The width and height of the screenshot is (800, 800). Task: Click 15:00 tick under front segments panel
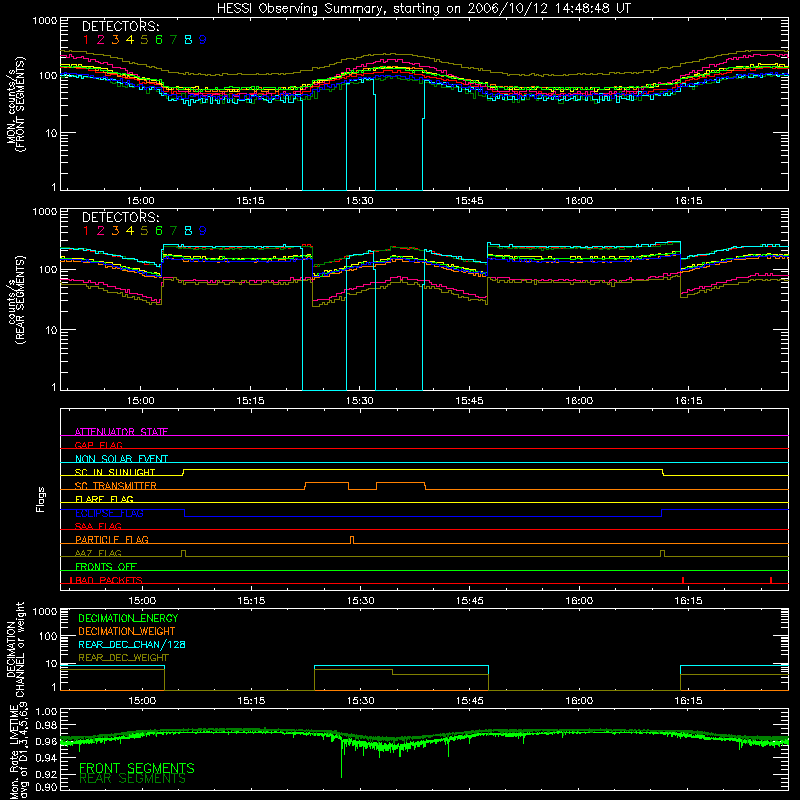pyautogui.click(x=141, y=201)
